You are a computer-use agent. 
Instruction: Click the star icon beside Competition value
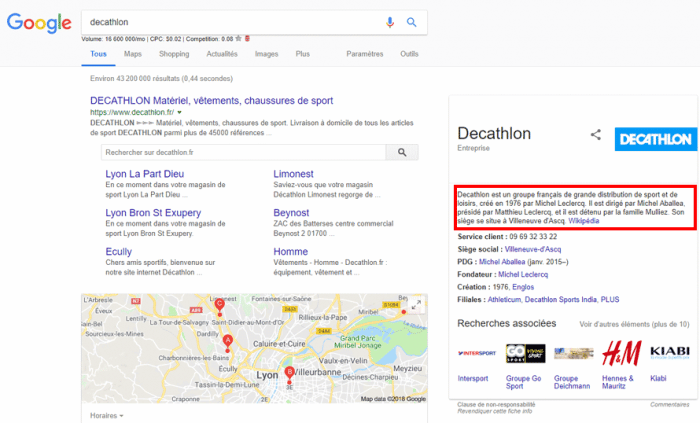pyautogui.click(x=238, y=39)
